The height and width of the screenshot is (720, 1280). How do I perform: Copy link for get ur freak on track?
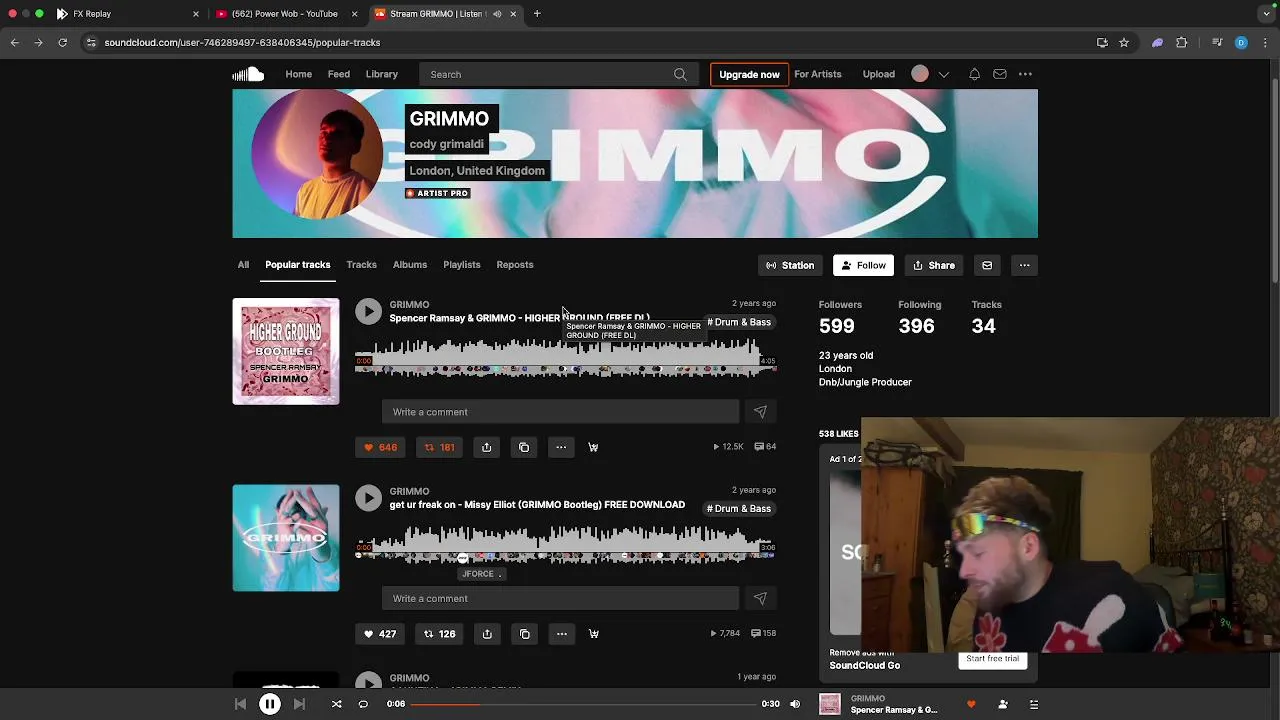pos(524,634)
